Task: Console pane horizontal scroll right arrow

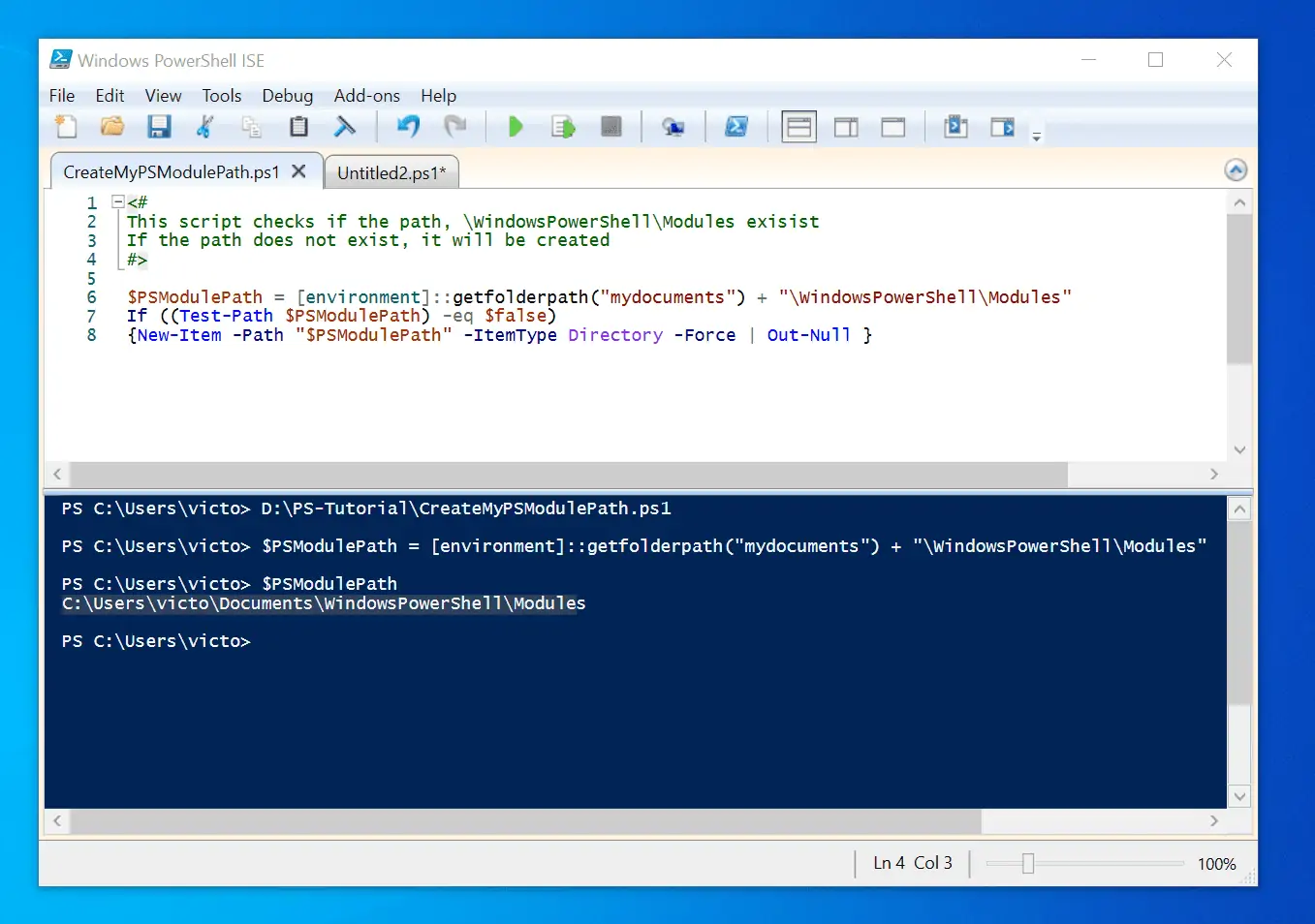Action: point(1214,820)
